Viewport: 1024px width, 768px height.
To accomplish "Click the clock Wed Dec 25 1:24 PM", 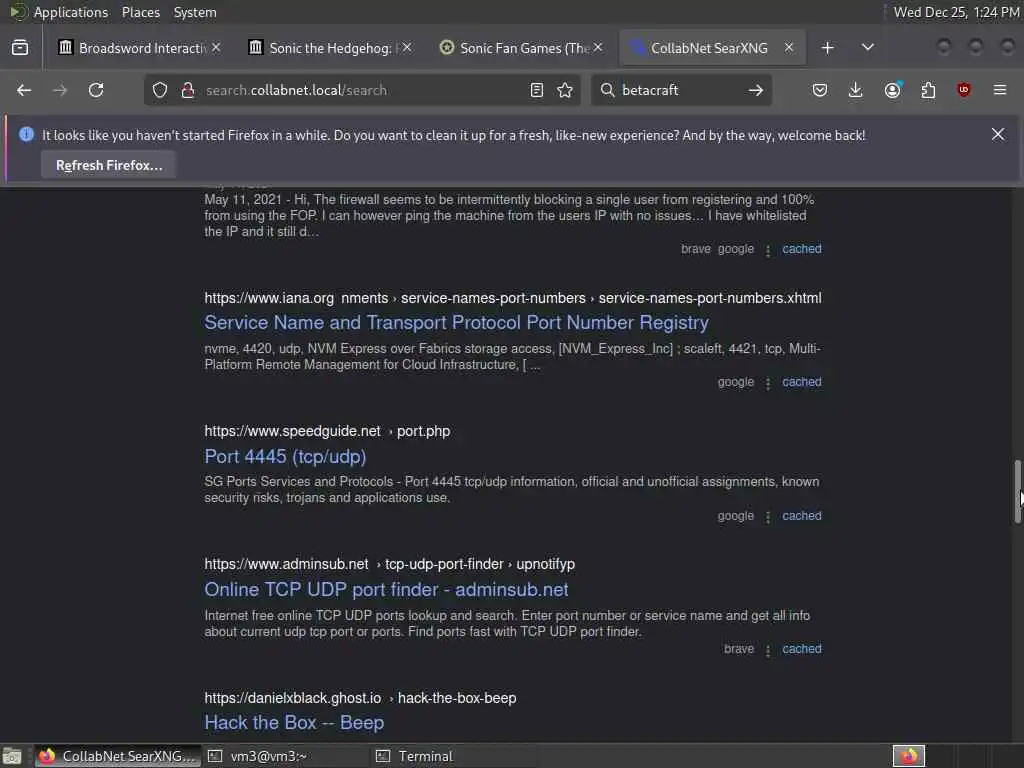I will coord(956,12).
